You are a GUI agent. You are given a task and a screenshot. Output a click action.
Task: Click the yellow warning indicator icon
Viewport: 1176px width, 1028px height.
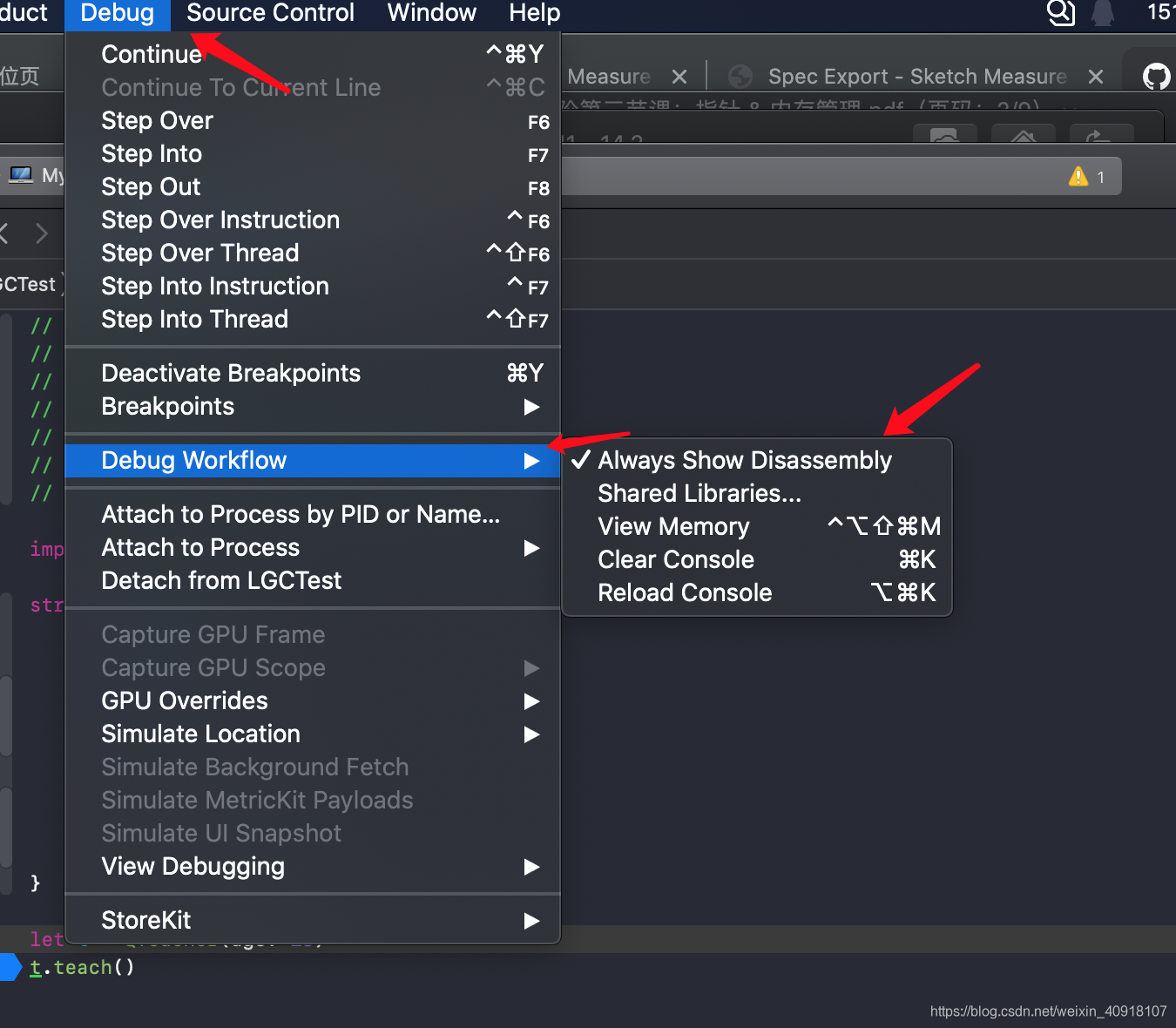1078,177
